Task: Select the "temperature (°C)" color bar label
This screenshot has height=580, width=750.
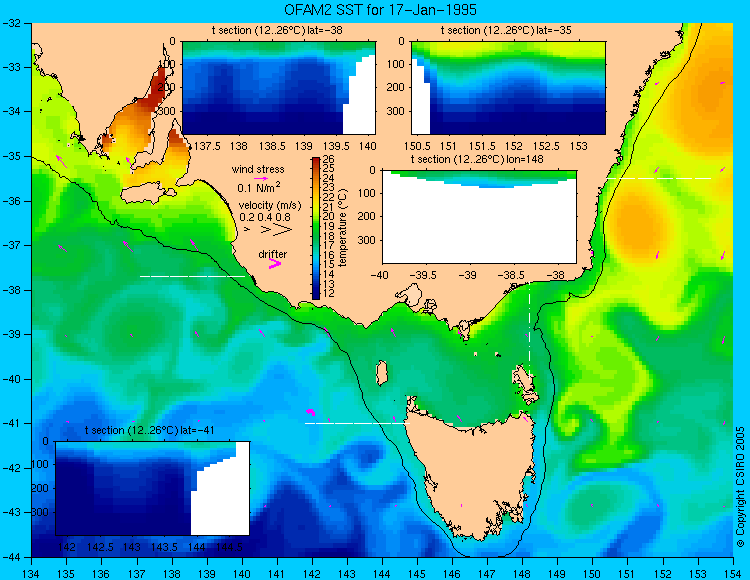Action: point(342,227)
